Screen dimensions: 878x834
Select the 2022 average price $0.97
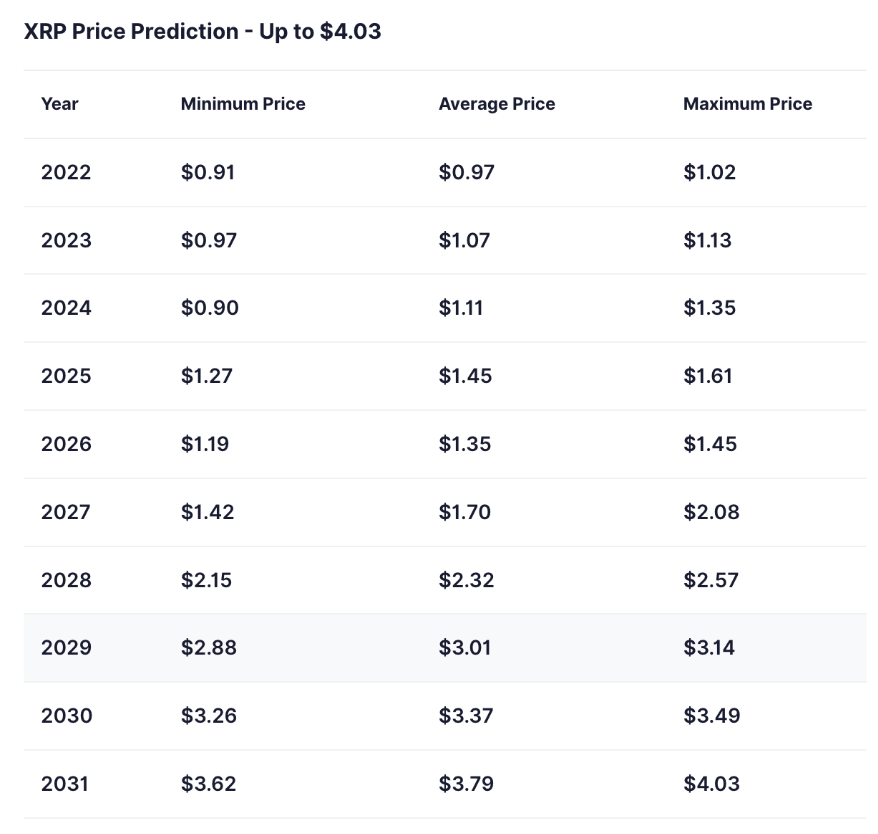click(467, 172)
